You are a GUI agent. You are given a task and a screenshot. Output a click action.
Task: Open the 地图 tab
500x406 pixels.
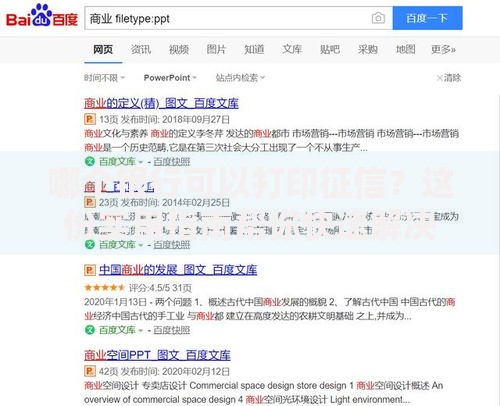click(405, 50)
